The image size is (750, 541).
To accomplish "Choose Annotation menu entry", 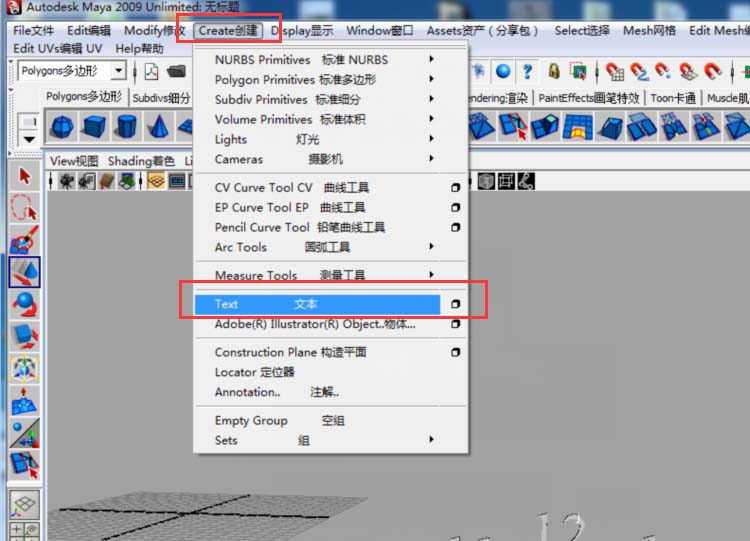I will click(277, 392).
